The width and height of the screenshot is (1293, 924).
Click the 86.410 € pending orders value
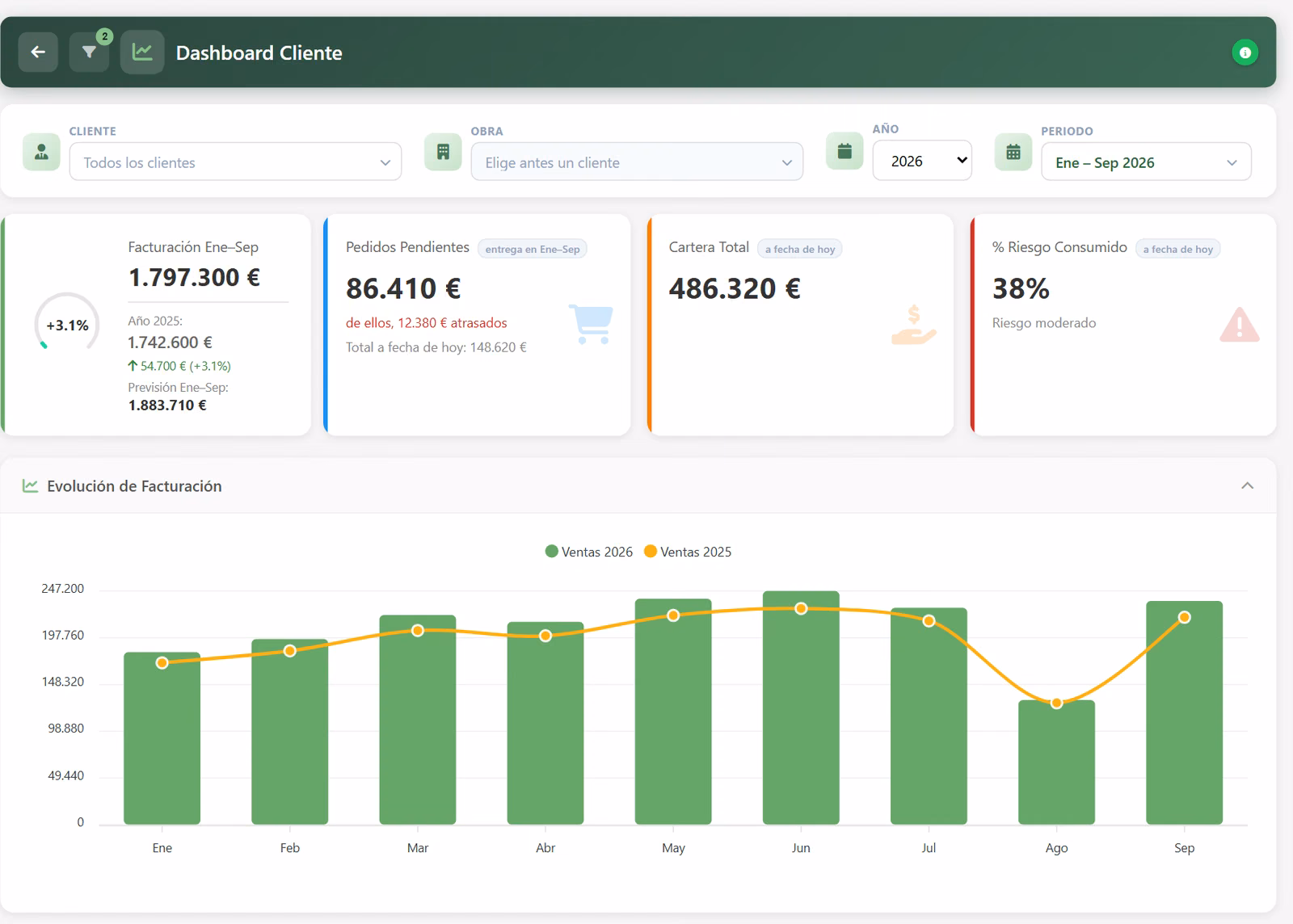coord(403,288)
